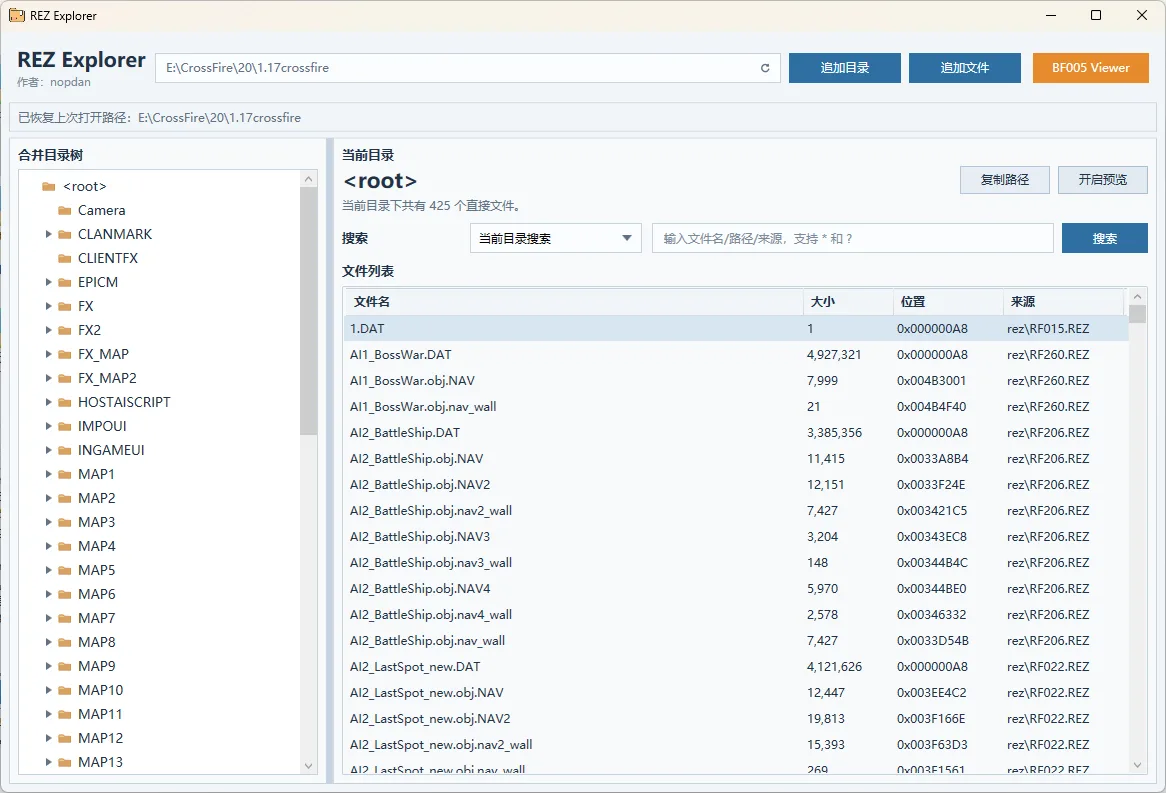This screenshot has height=793, width=1166.
Task: Select AI2_BattleShip.obj.NAV3 in file list
Action: pos(736,536)
